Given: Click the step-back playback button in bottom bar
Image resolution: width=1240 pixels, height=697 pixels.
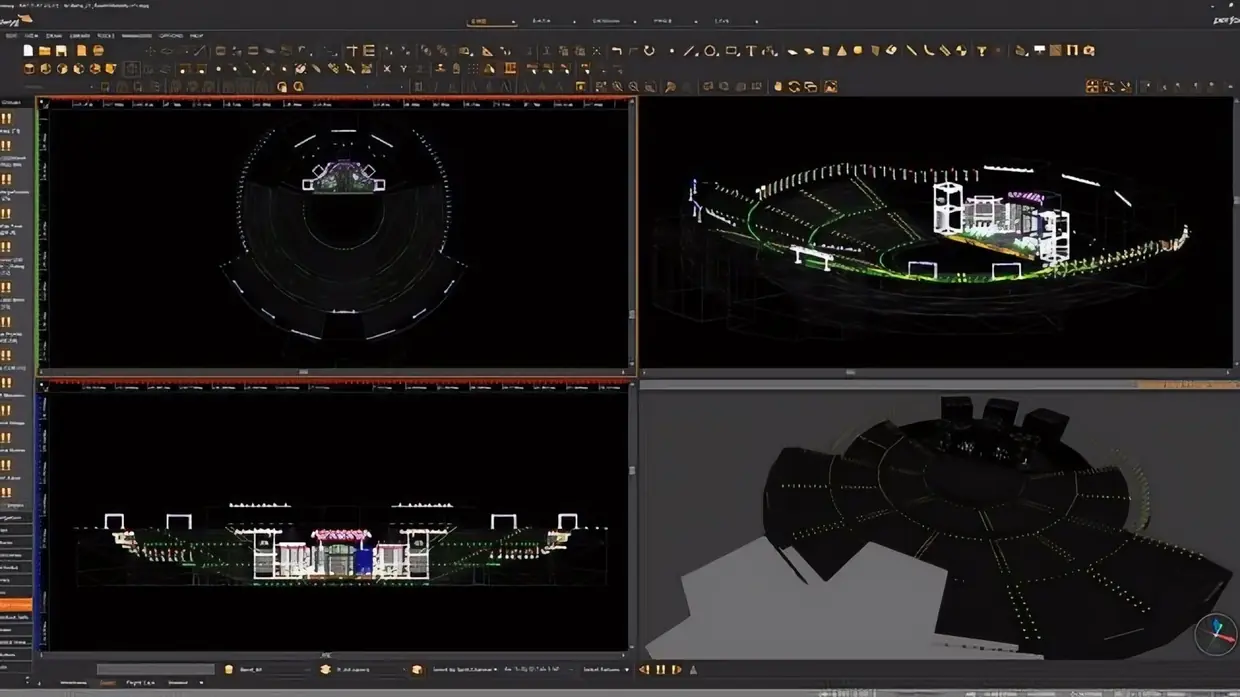Looking at the screenshot, I should 643,669.
